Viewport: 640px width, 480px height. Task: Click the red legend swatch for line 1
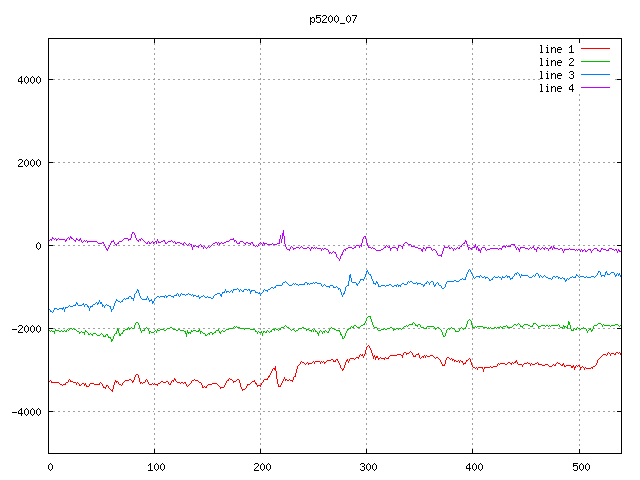tap(595, 49)
